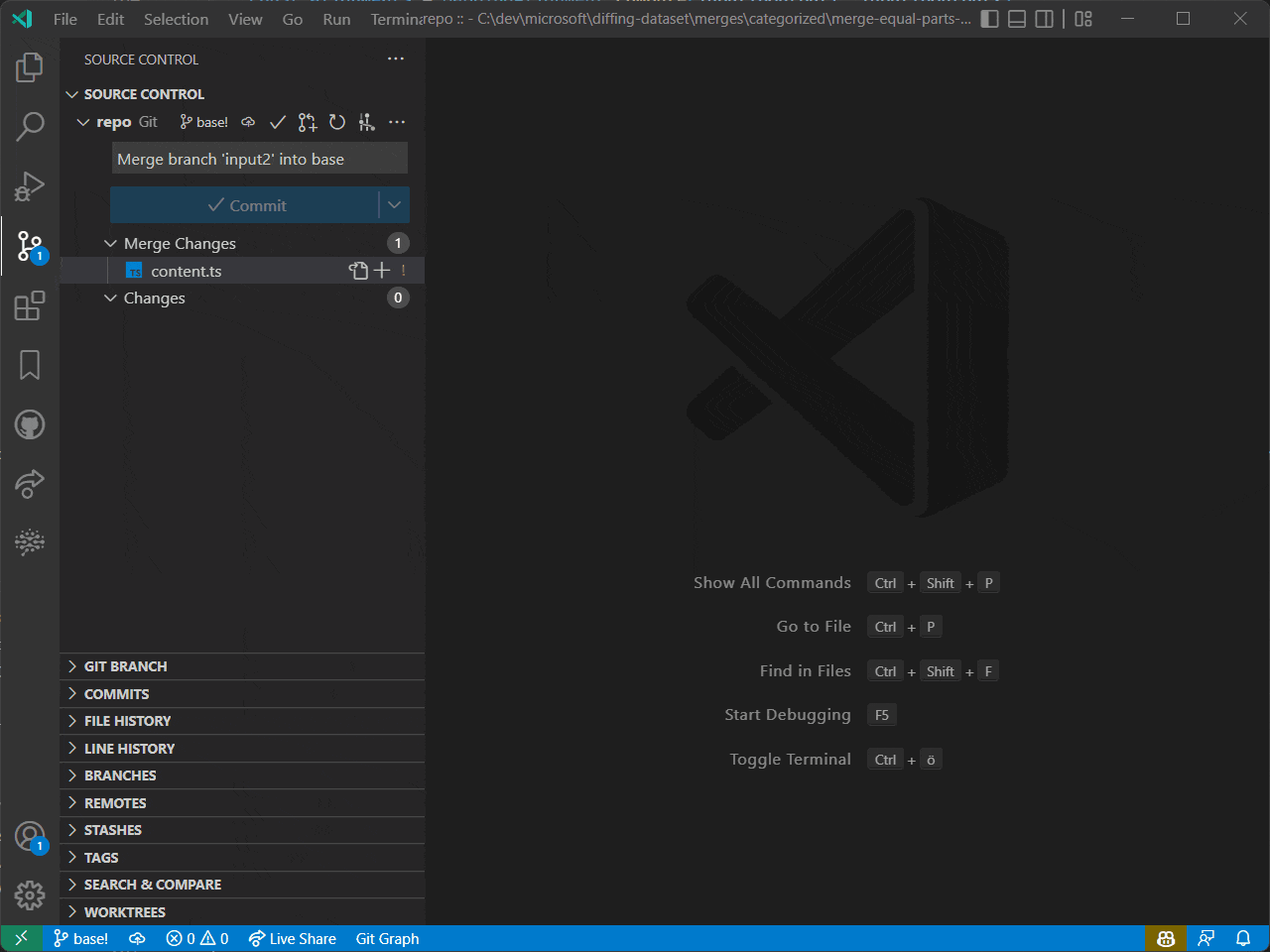Open the Accounts menu icon

point(30,837)
